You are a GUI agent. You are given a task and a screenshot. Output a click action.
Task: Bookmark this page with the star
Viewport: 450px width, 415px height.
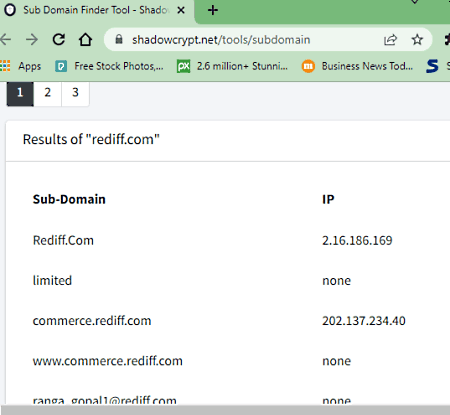click(417, 40)
